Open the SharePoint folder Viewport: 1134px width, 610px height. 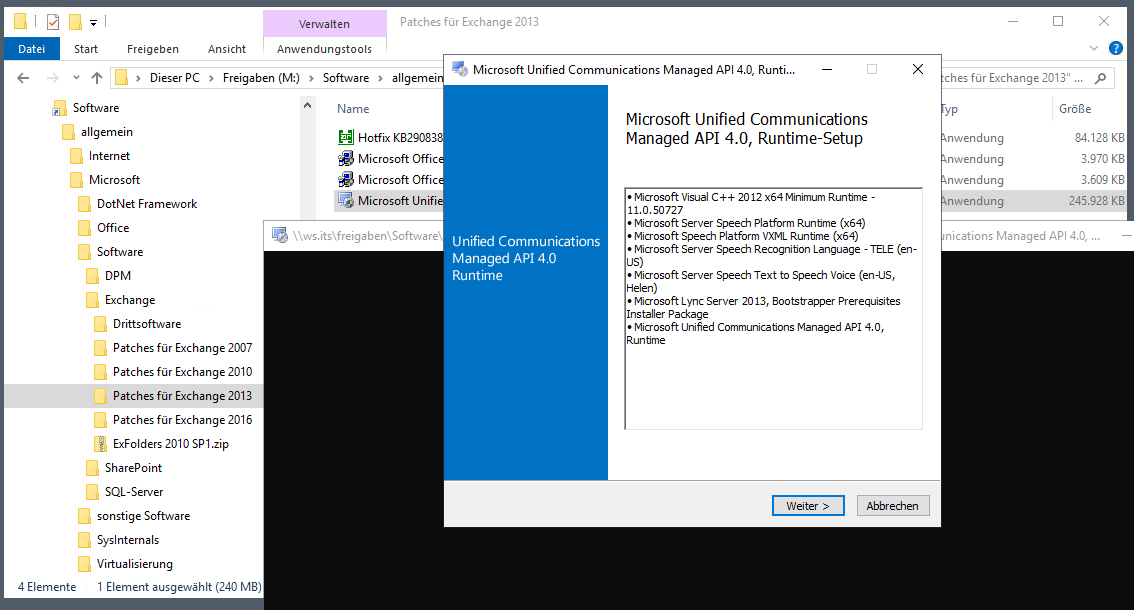coord(133,467)
